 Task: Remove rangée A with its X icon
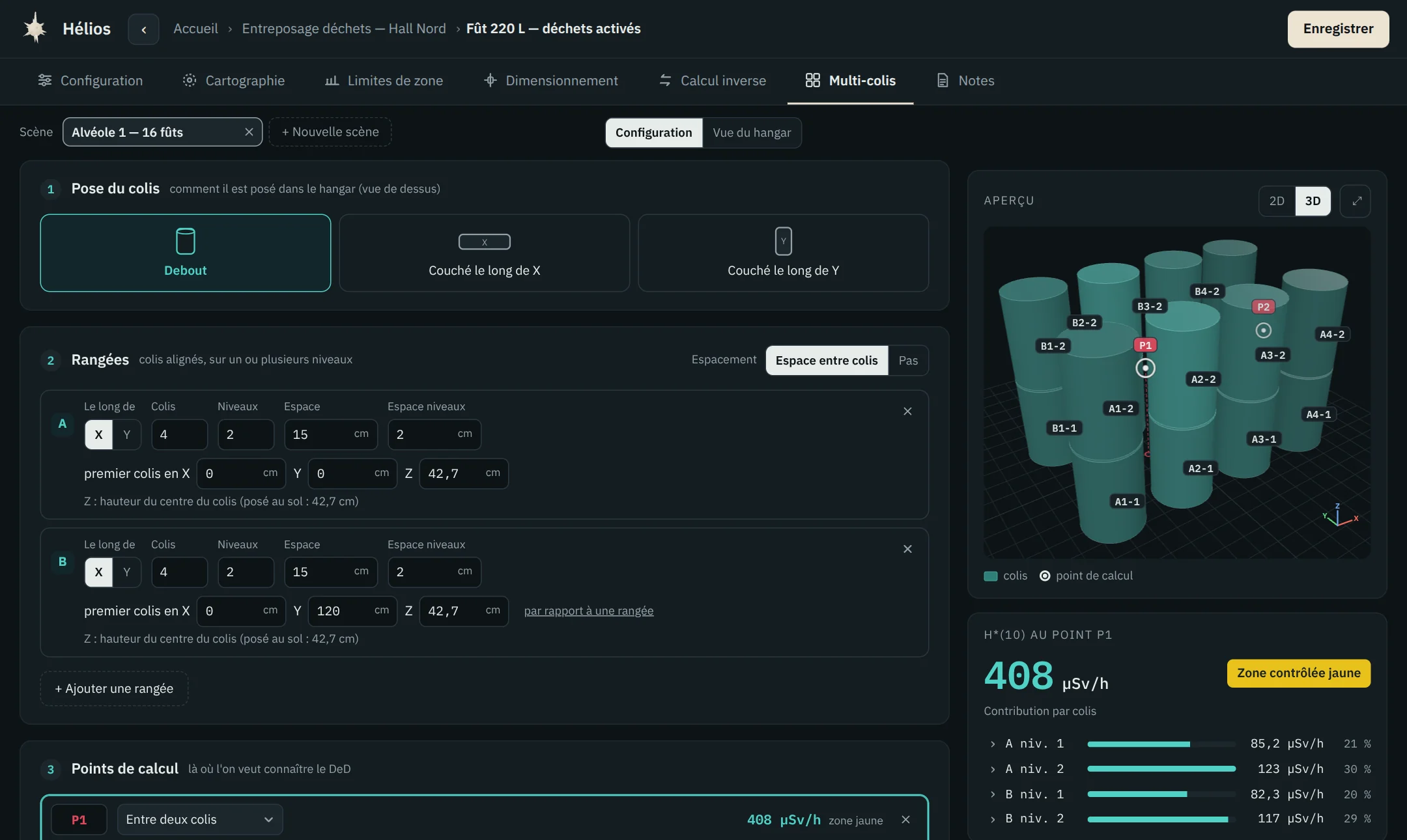point(907,412)
